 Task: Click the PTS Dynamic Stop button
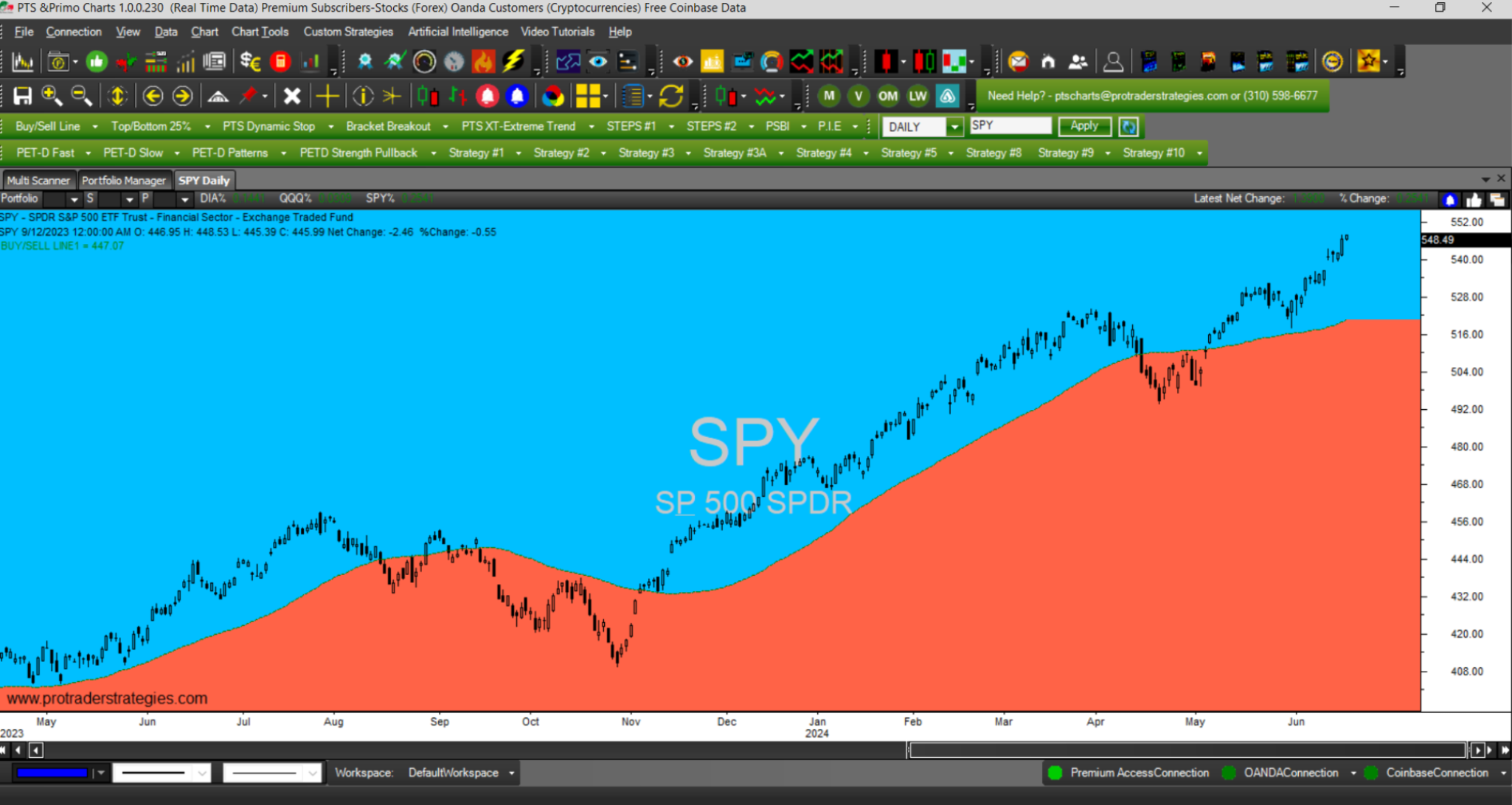pos(268,127)
